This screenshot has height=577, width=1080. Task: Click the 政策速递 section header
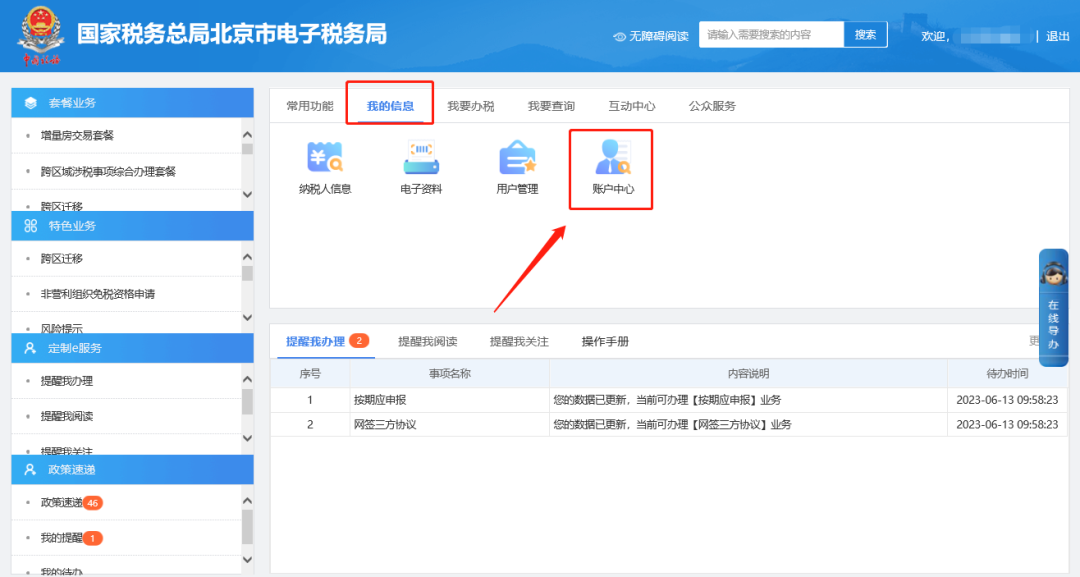[132, 470]
